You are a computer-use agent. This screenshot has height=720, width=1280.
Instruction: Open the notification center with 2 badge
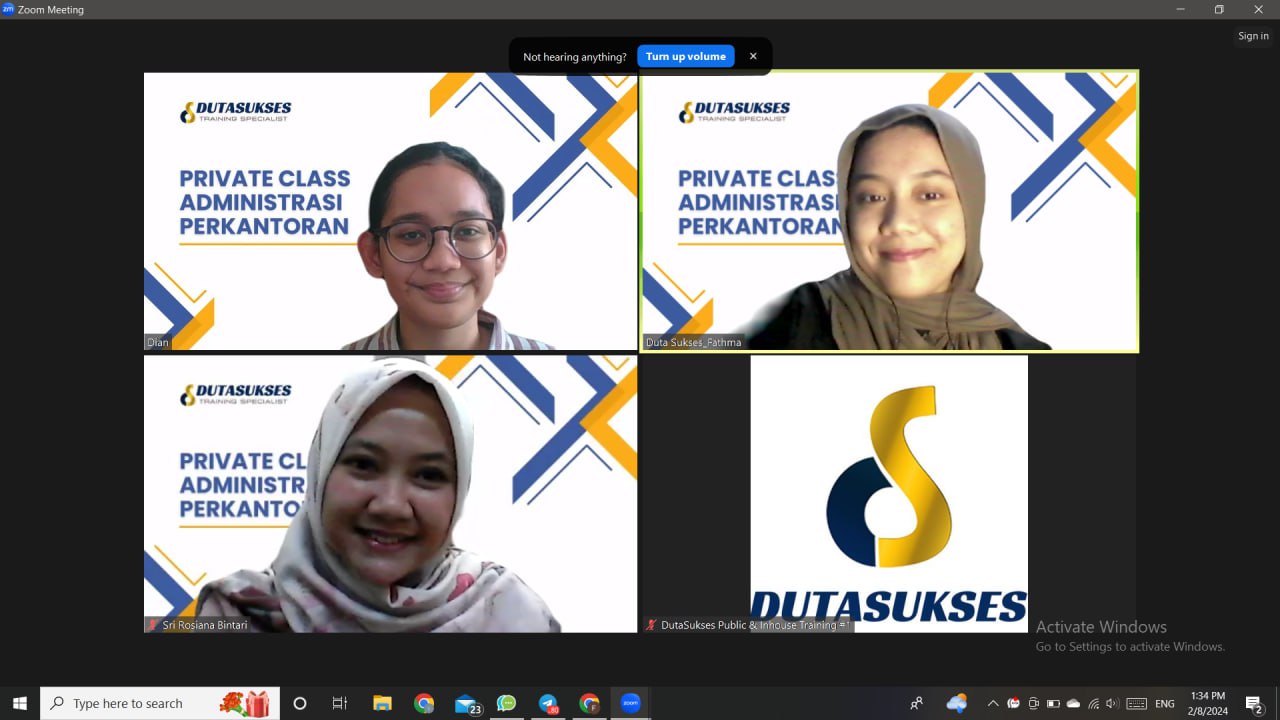1254,703
